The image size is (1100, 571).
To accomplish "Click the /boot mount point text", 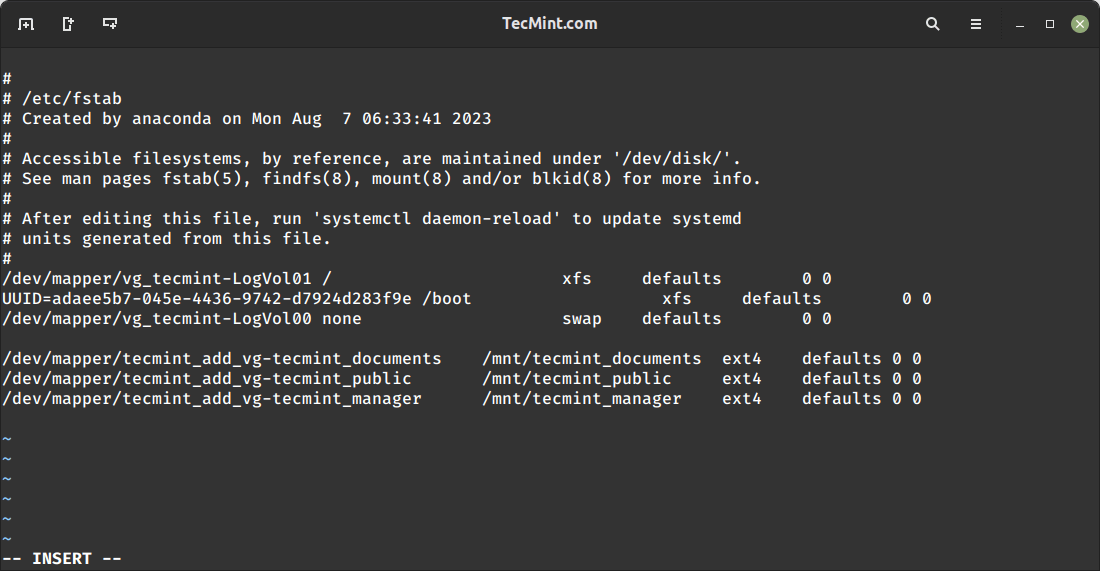I will pyautogui.click(x=446, y=299).
